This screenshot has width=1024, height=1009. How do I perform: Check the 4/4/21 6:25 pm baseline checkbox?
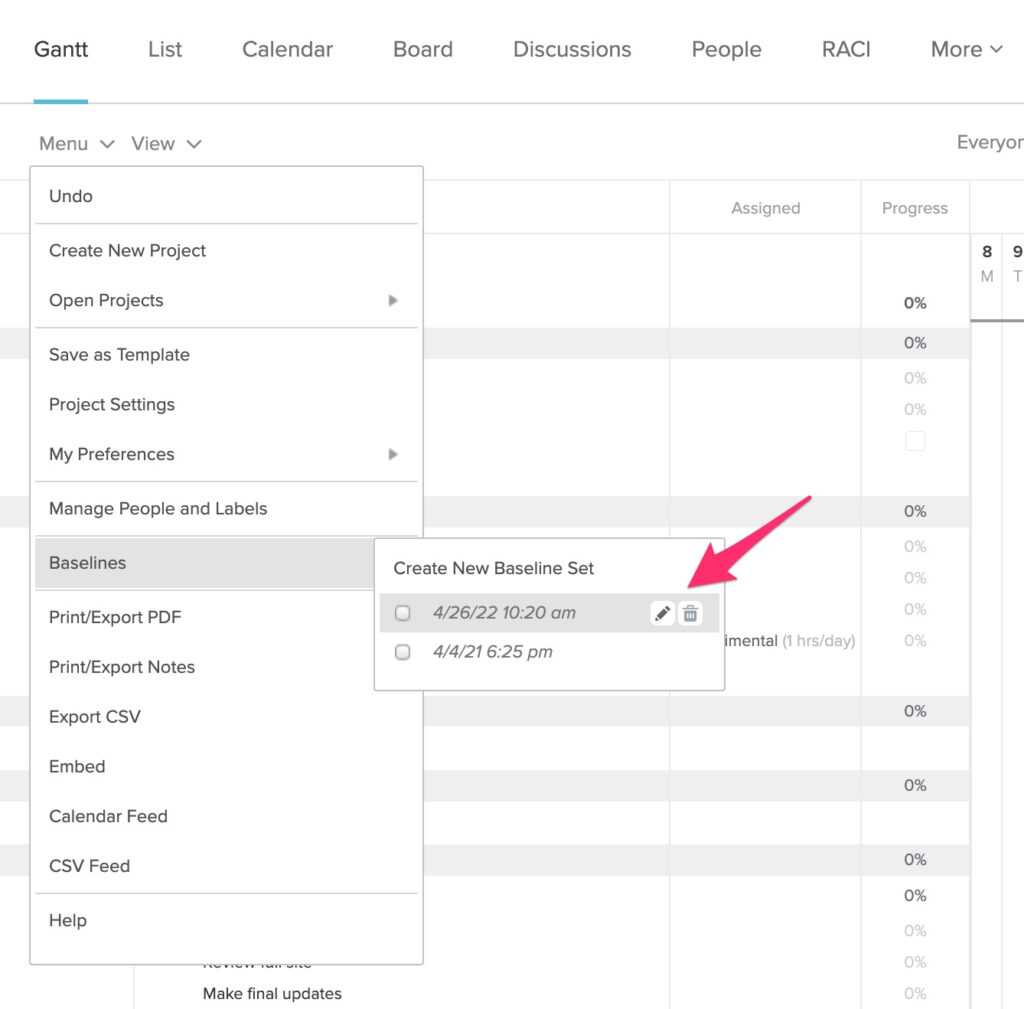pos(403,652)
